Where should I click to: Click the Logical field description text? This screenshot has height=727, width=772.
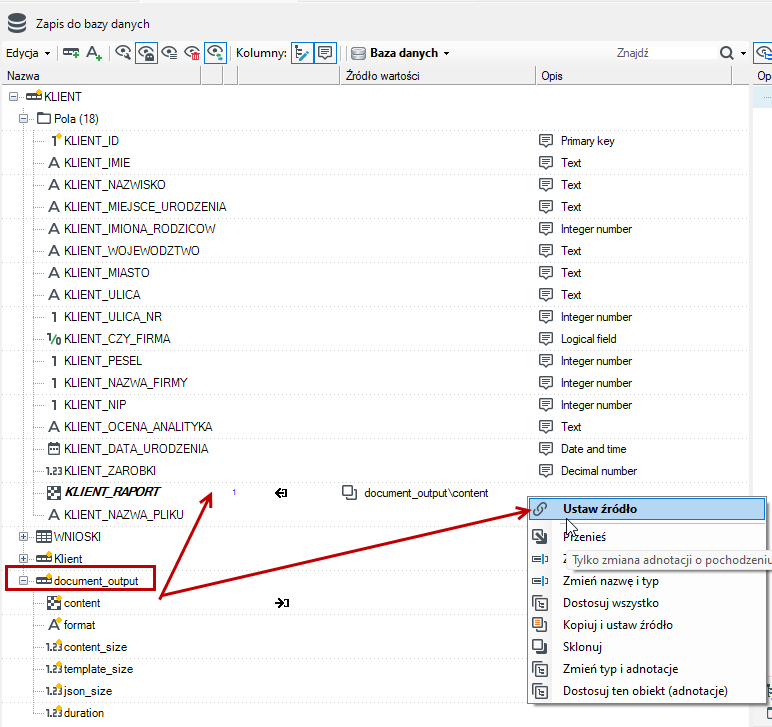(588, 339)
